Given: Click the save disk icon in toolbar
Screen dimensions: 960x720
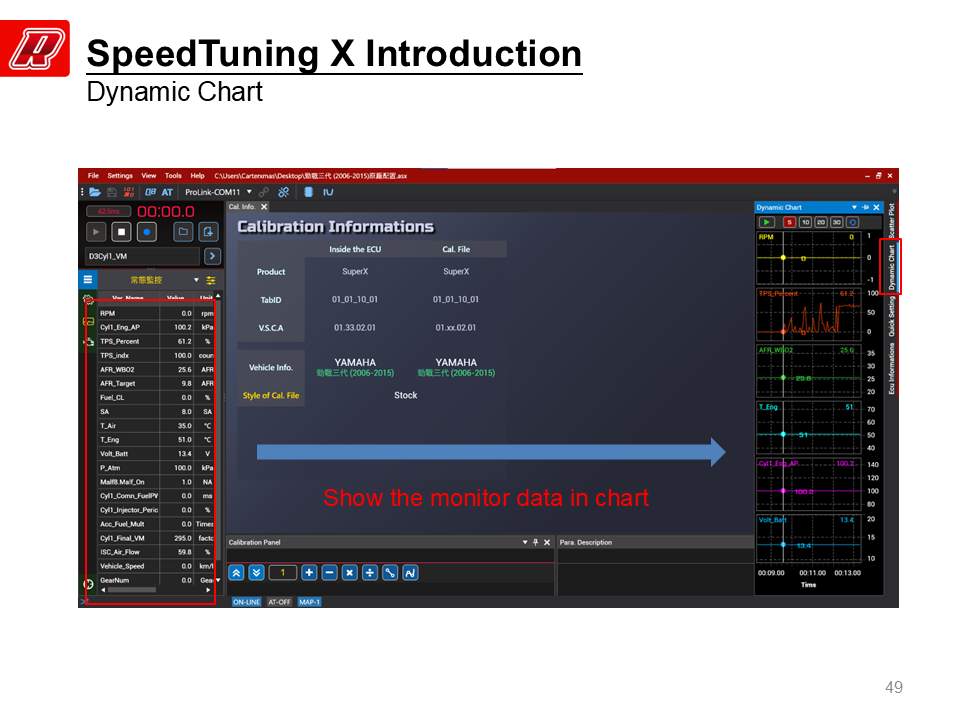Looking at the screenshot, I should pyautogui.click(x=111, y=192).
